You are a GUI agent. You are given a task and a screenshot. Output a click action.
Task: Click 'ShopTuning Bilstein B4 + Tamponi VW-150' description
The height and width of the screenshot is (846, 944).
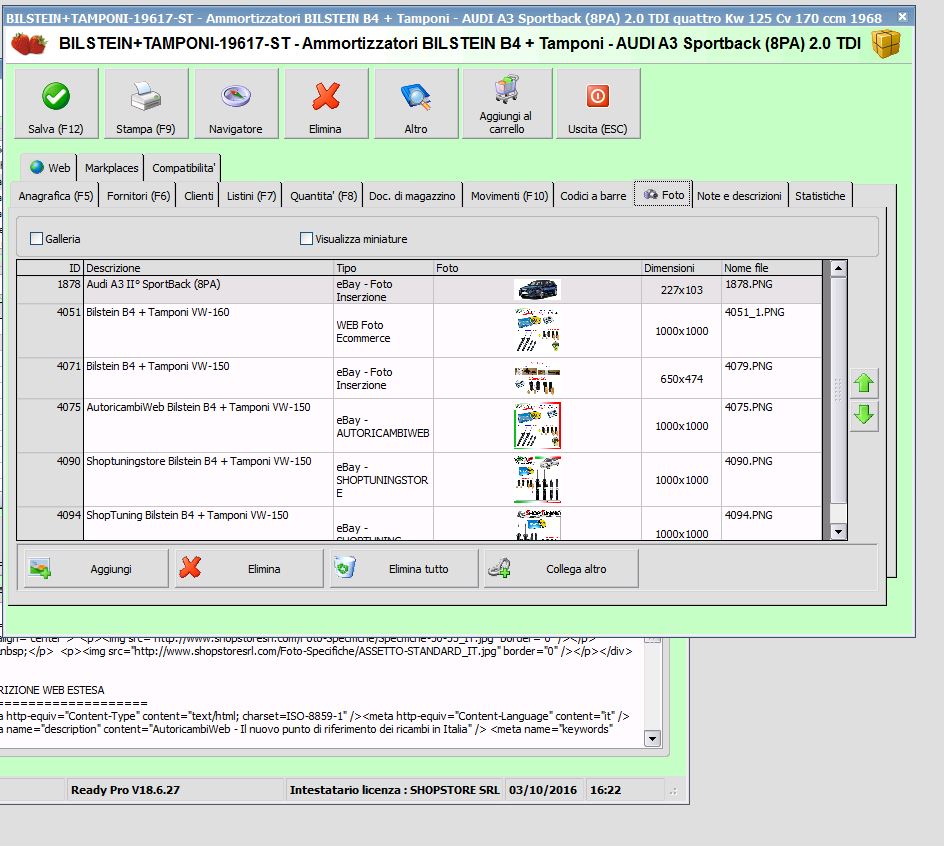click(187, 515)
